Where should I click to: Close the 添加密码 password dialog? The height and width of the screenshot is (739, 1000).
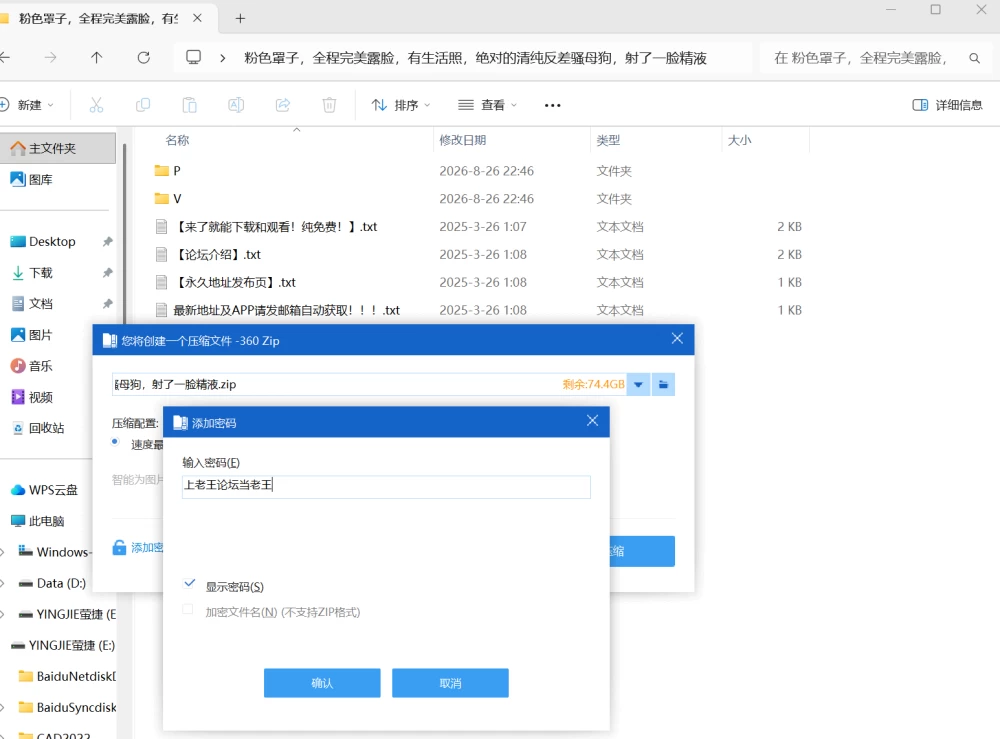pyautogui.click(x=592, y=421)
